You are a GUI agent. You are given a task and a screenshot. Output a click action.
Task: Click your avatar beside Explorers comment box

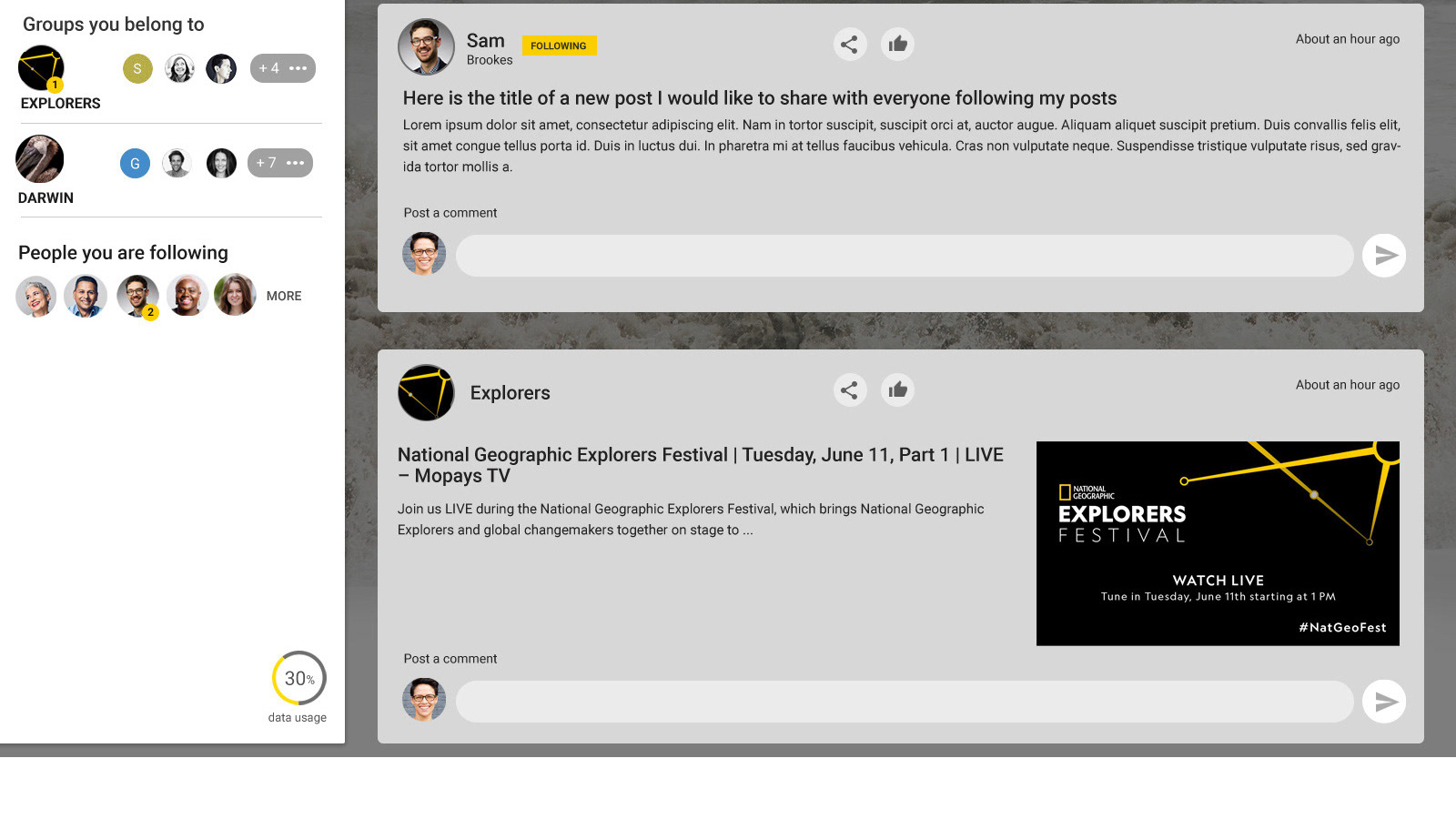click(424, 700)
